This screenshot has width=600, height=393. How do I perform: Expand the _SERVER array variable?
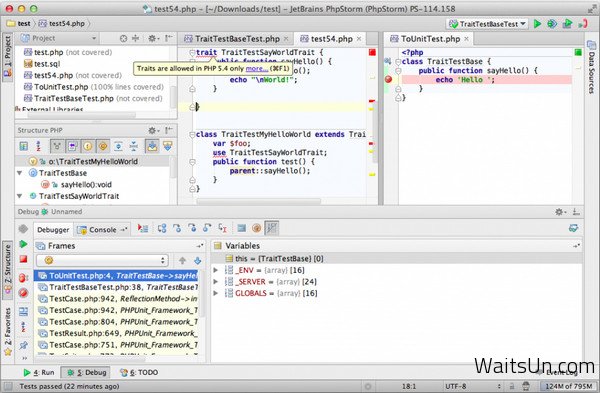216,282
